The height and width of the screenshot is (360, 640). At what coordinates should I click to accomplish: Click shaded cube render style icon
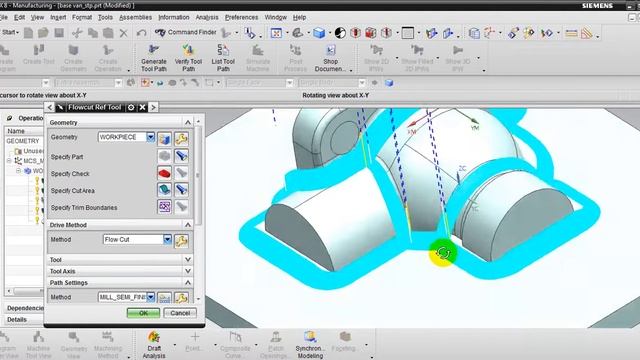(319, 33)
